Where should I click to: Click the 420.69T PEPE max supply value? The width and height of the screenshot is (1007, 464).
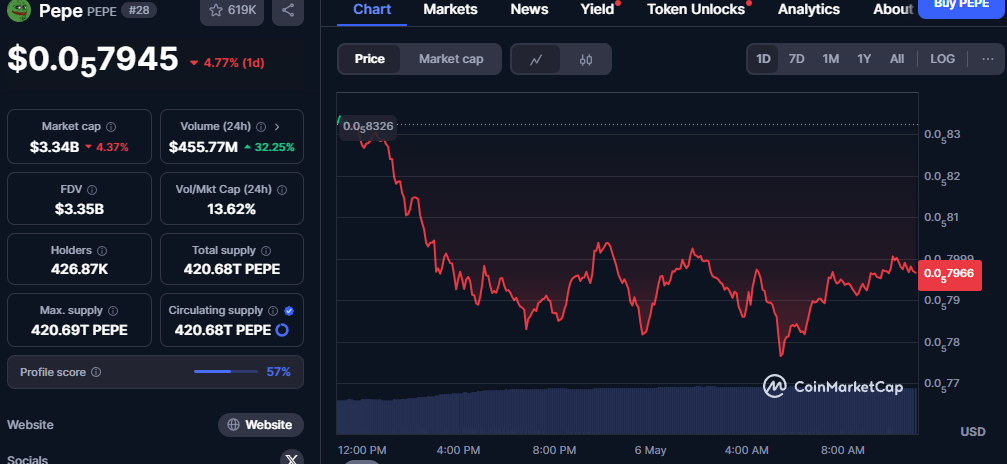pyautogui.click(x=80, y=330)
